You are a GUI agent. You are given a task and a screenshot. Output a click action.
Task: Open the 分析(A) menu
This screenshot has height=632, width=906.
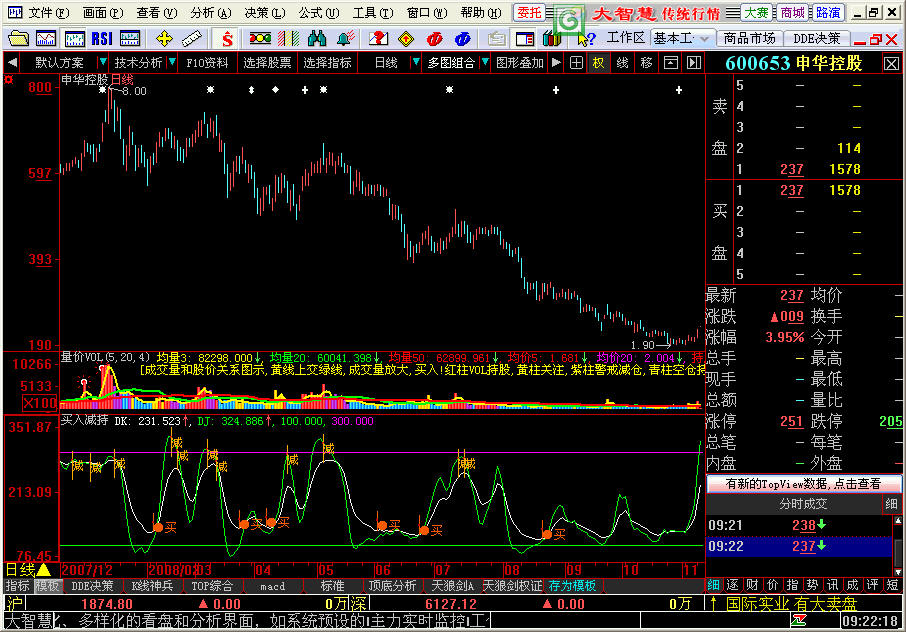(x=210, y=12)
